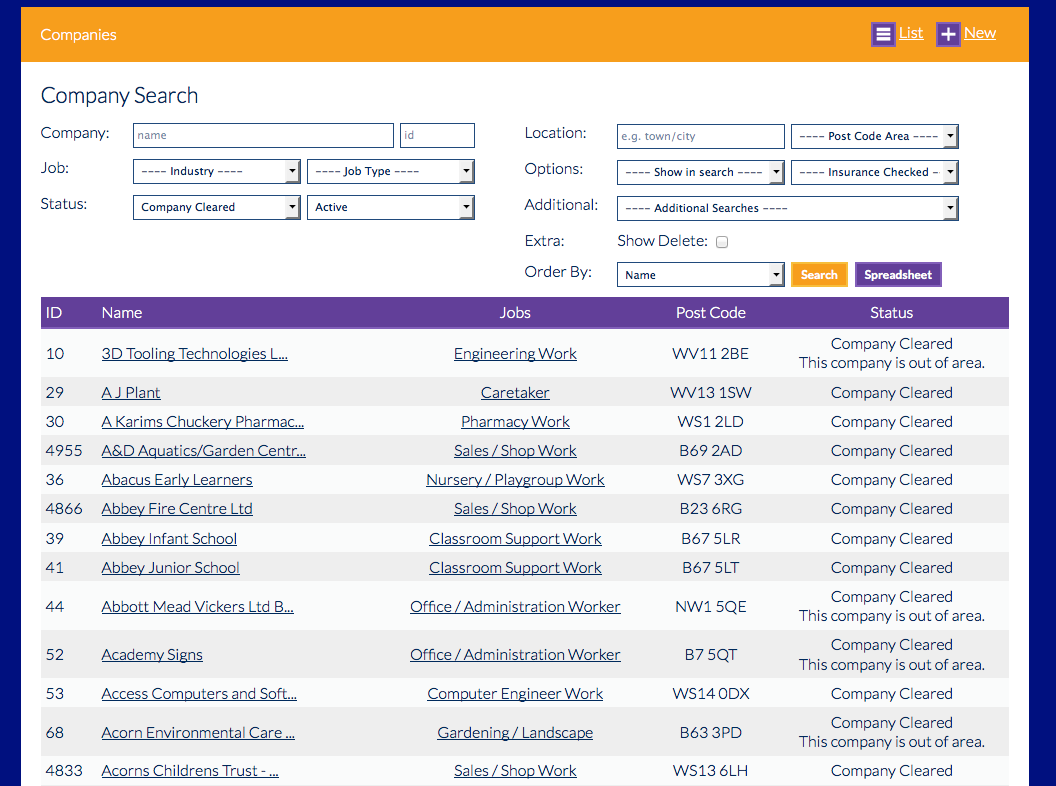This screenshot has width=1056, height=786.
Task: Click the Engineering Work job link
Action: tap(515, 354)
